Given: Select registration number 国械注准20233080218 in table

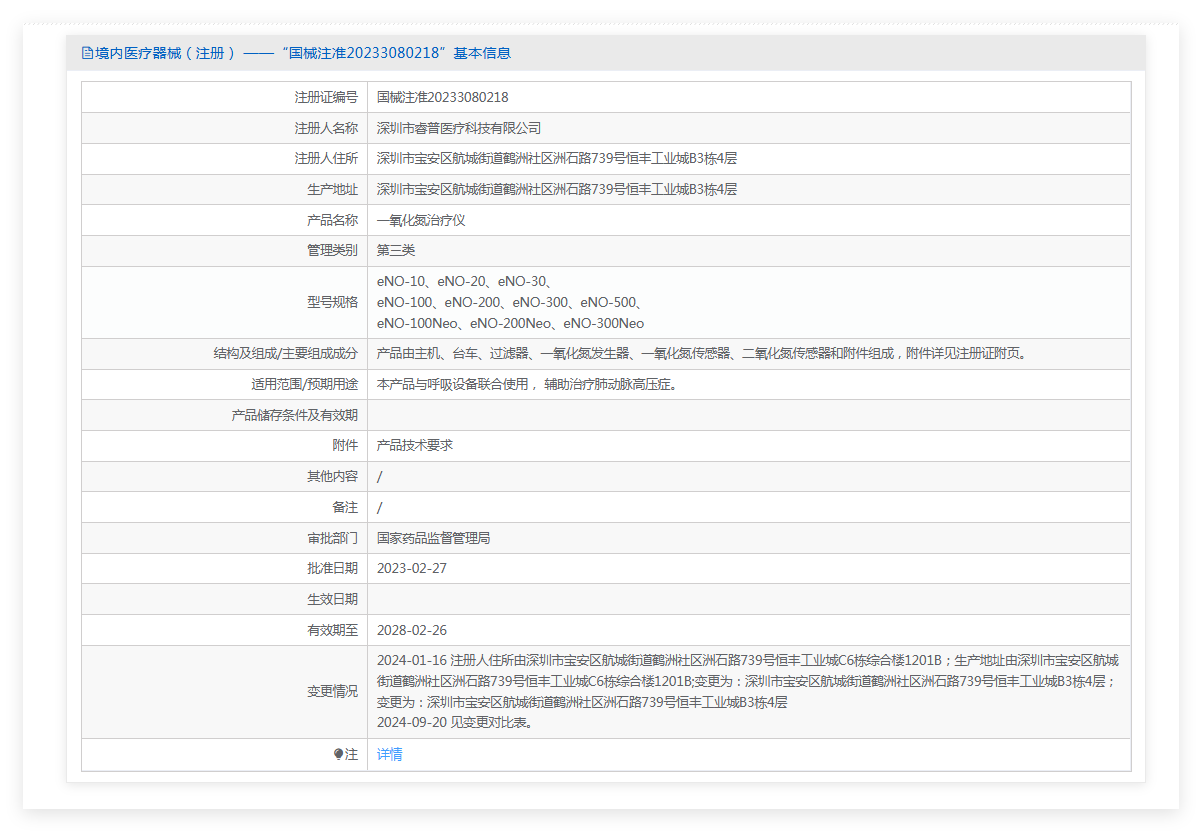Looking at the screenshot, I should pyautogui.click(x=442, y=97).
